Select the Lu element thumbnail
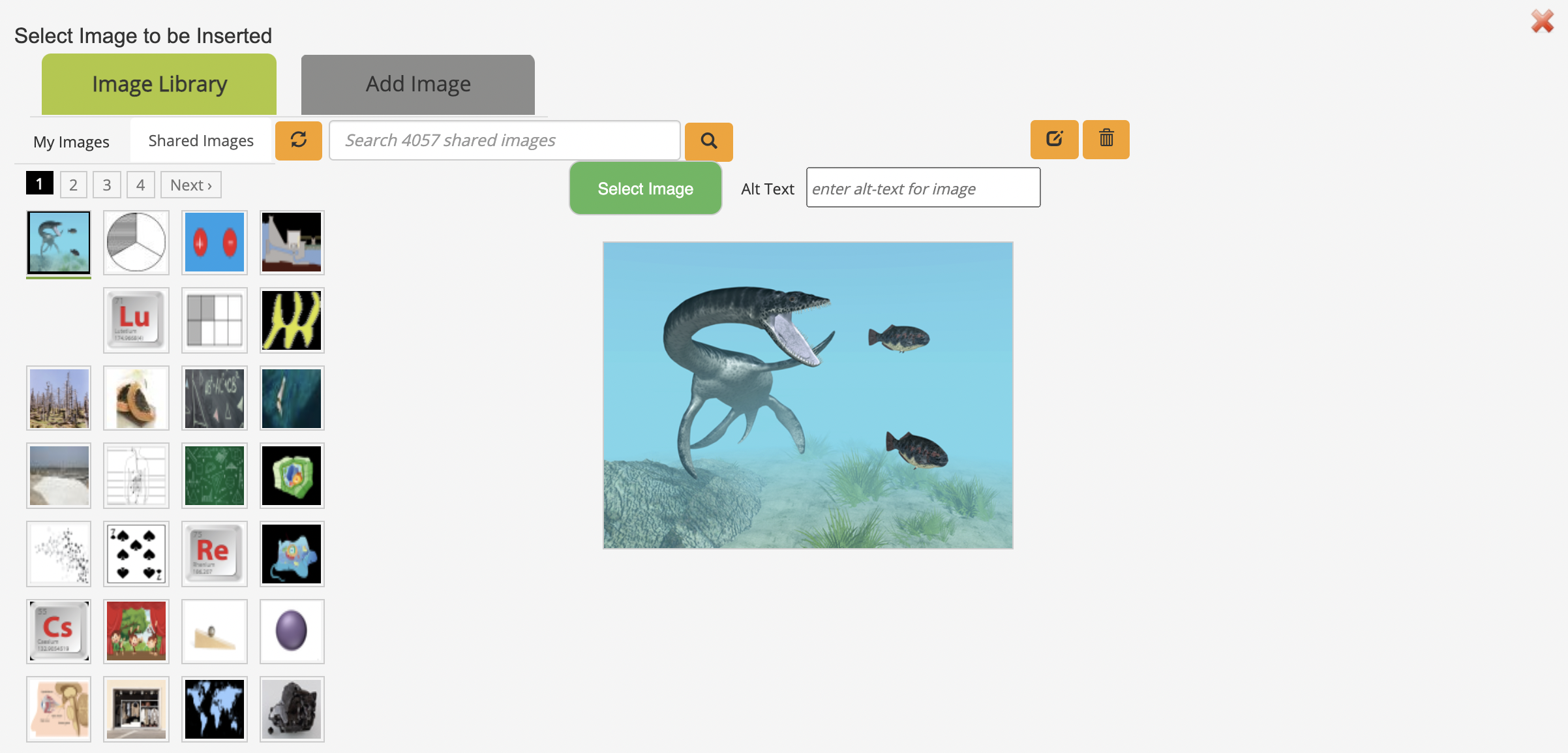The height and width of the screenshot is (753, 1568). (136, 320)
